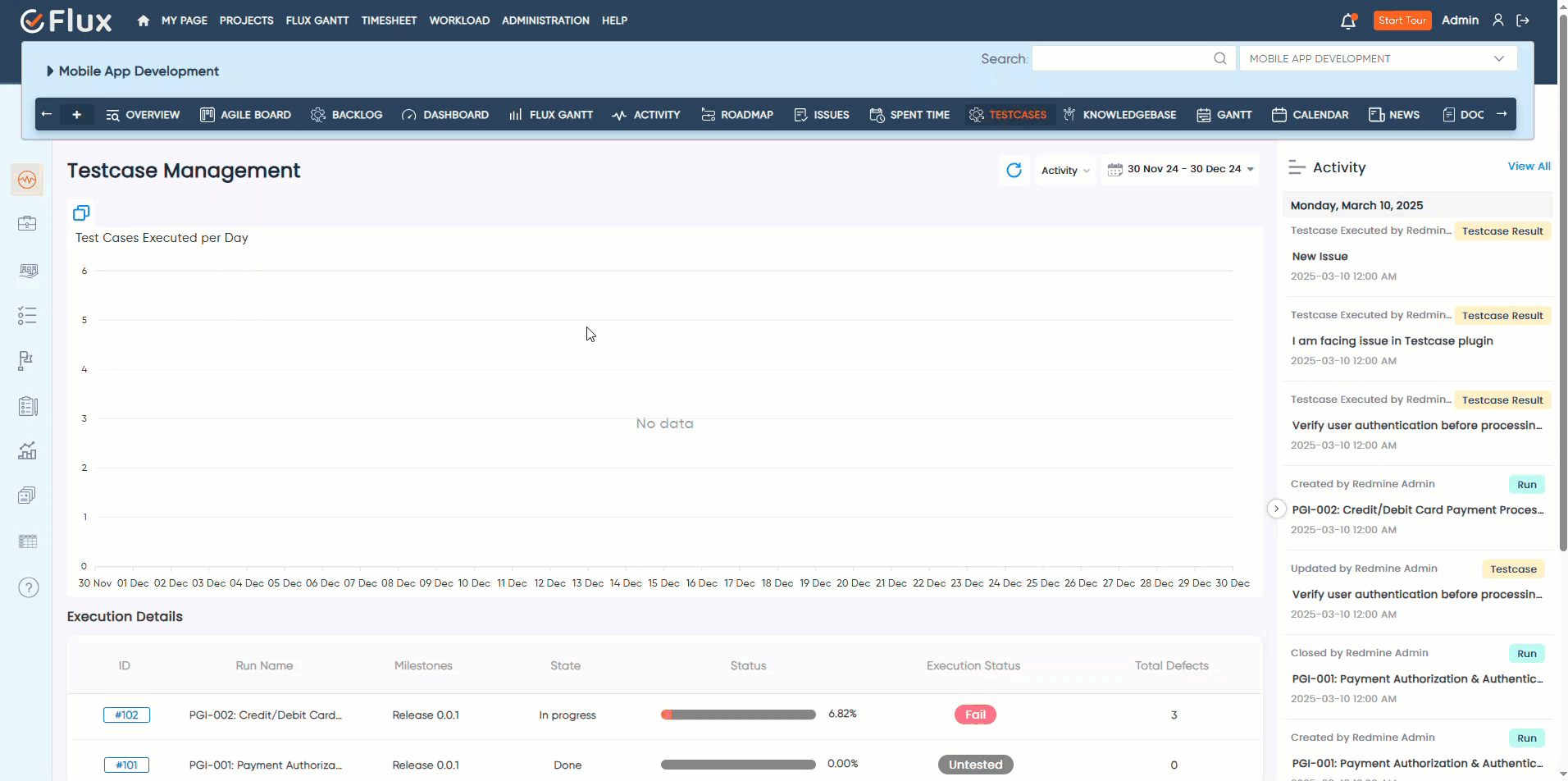Click the 0.00% progress bar for run #101

(738, 765)
